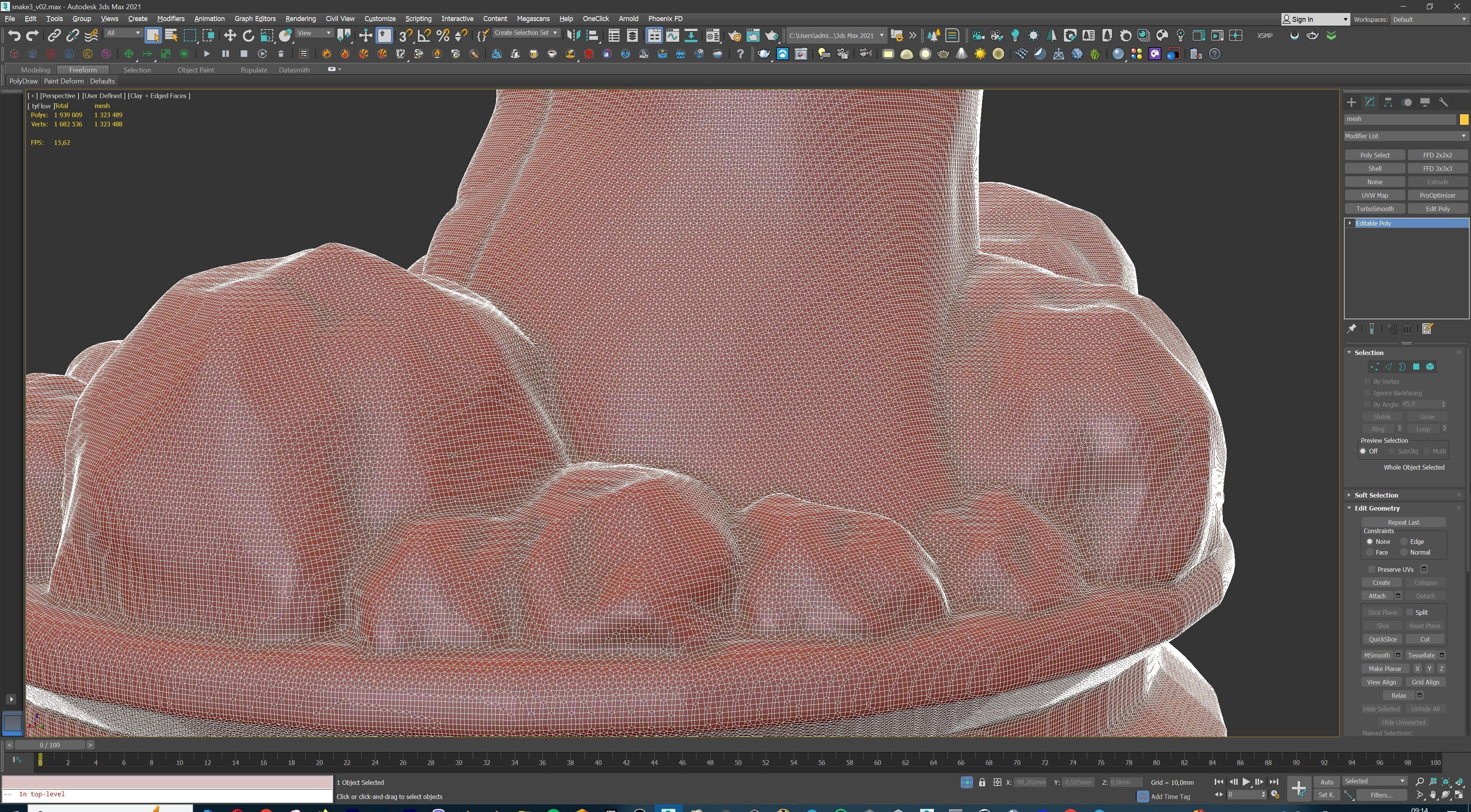Click the TurboSmooth modifier button
This screenshot has height=812, width=1471.
pos(1374,208)
